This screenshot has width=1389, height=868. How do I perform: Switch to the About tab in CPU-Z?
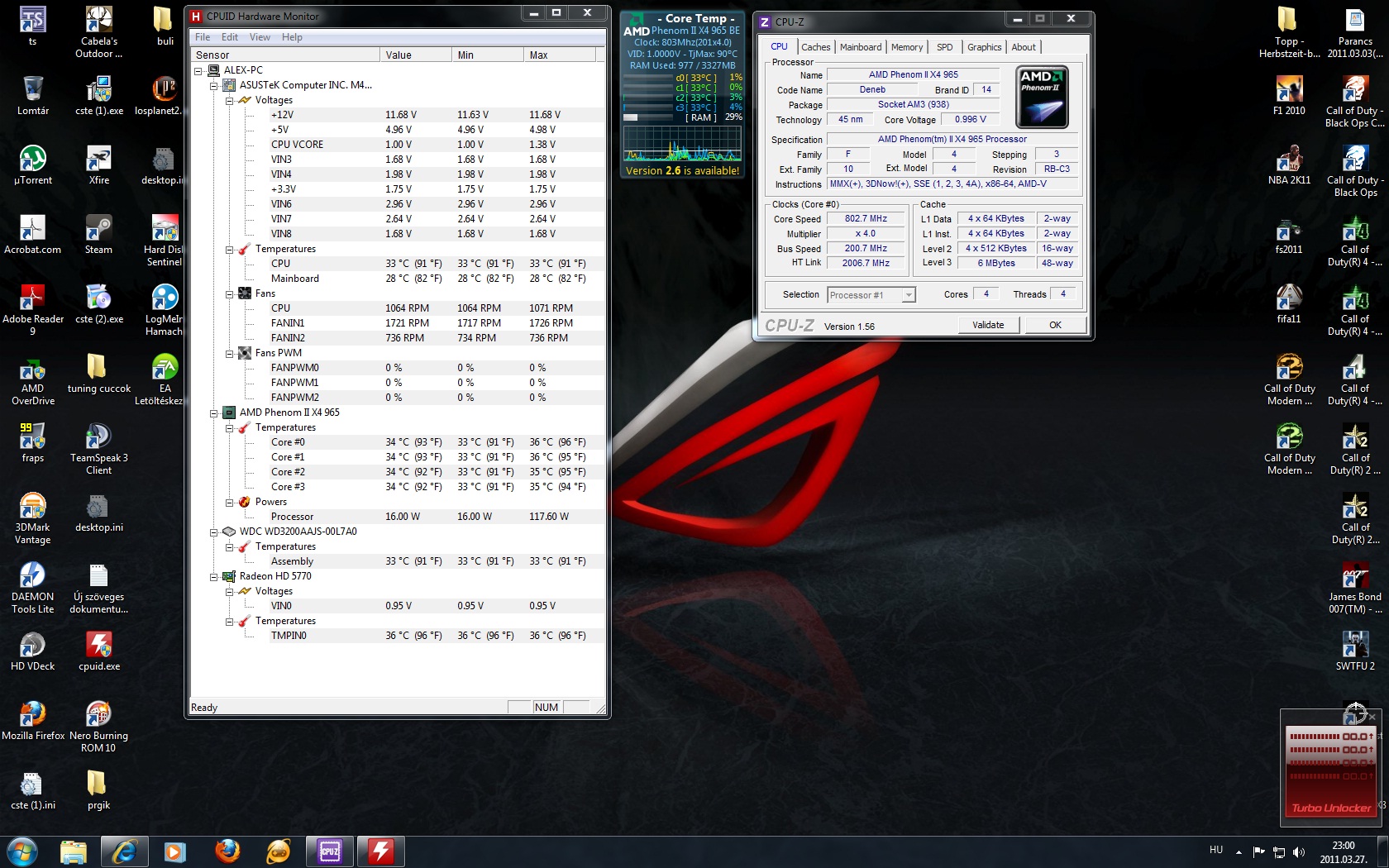[1024, 47]
